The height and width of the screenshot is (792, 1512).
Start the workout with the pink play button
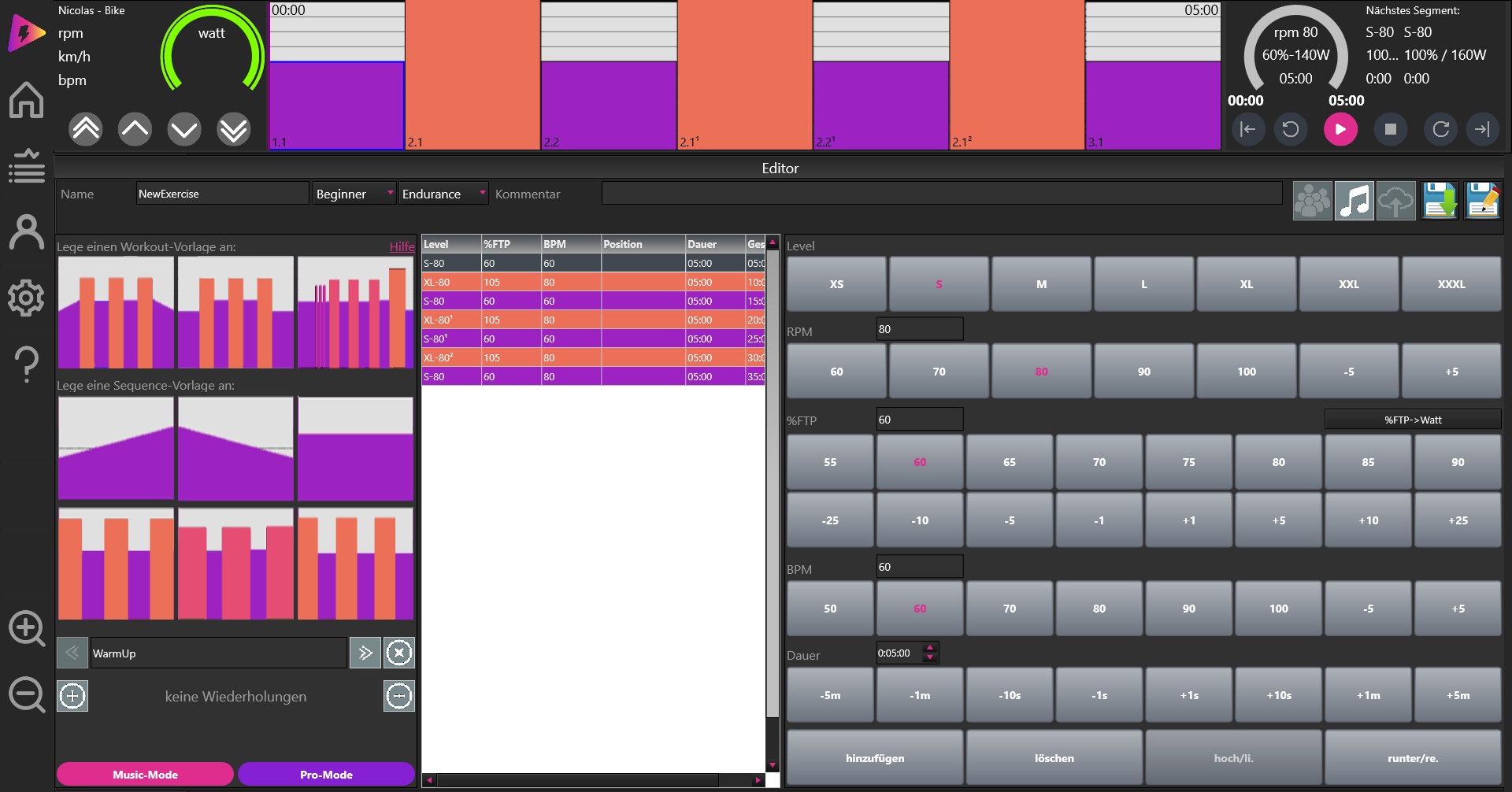(1340, 129)
